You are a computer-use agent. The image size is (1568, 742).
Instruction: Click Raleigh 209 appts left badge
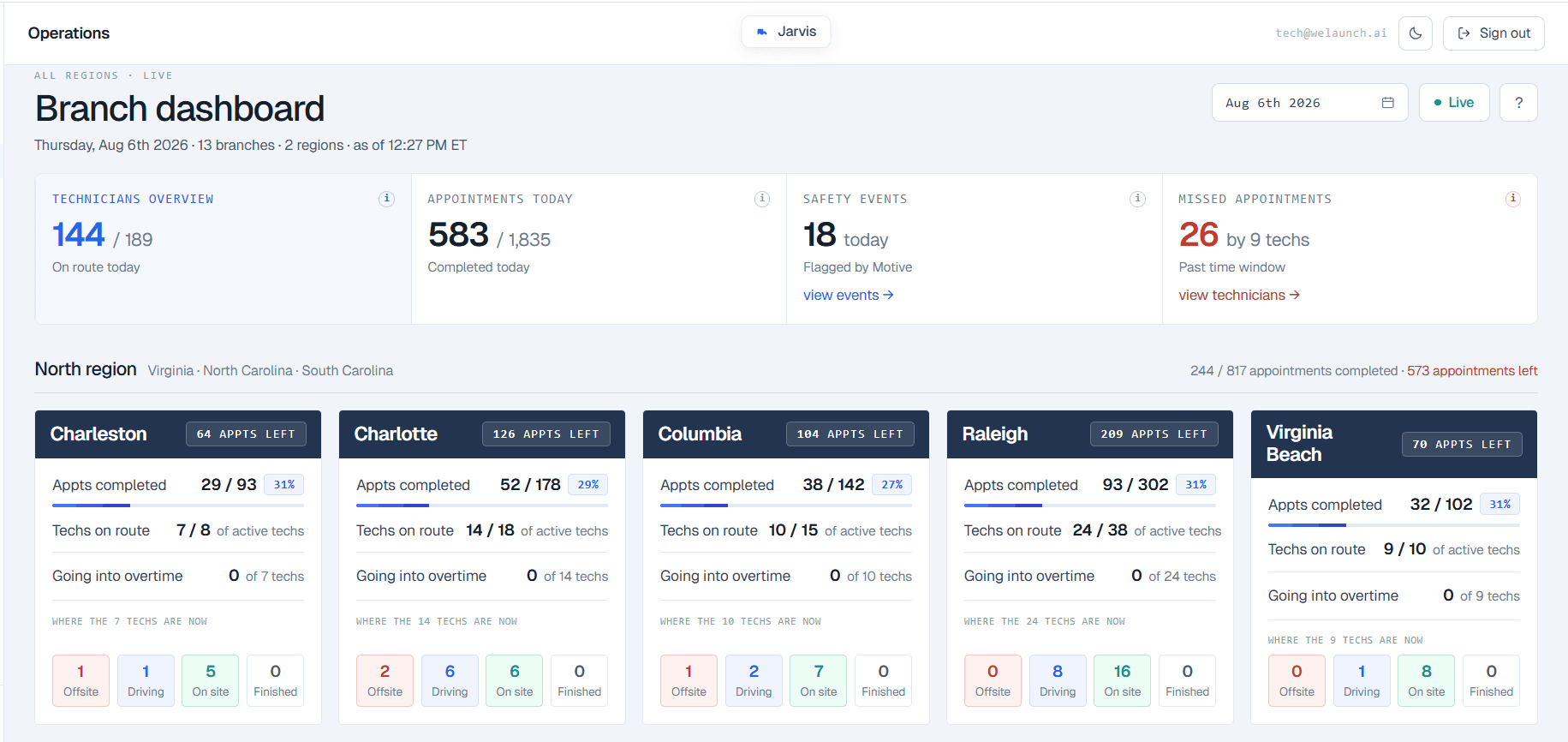point(1154,434)
